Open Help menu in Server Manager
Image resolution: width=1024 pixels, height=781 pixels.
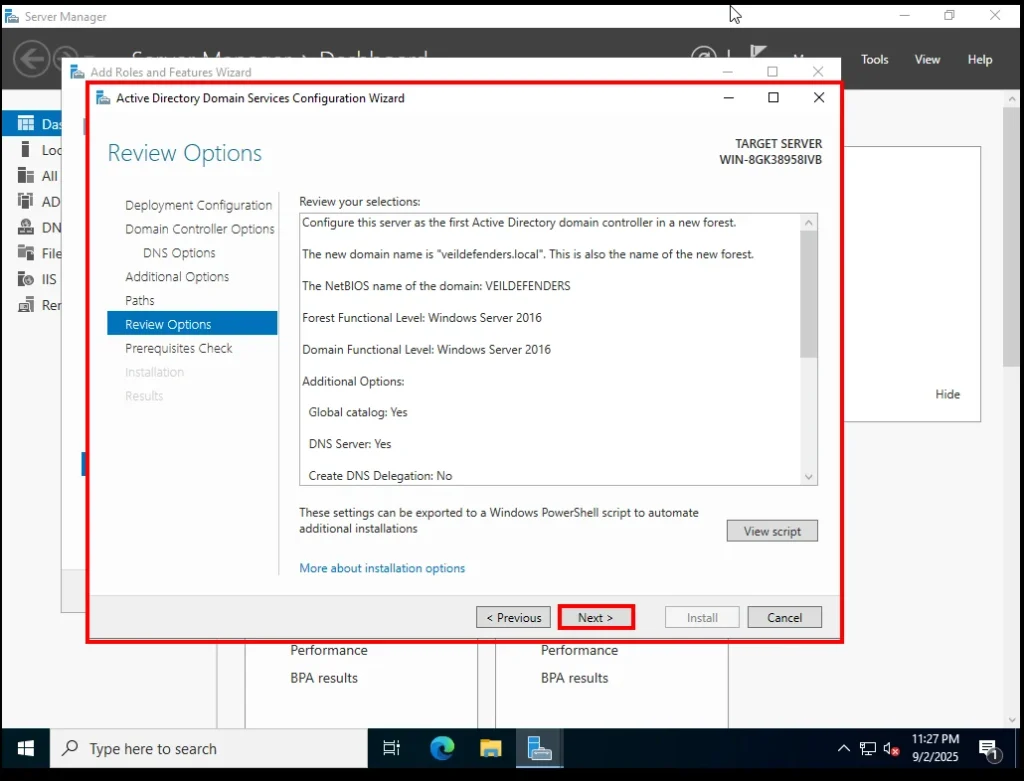pos(980,59)
